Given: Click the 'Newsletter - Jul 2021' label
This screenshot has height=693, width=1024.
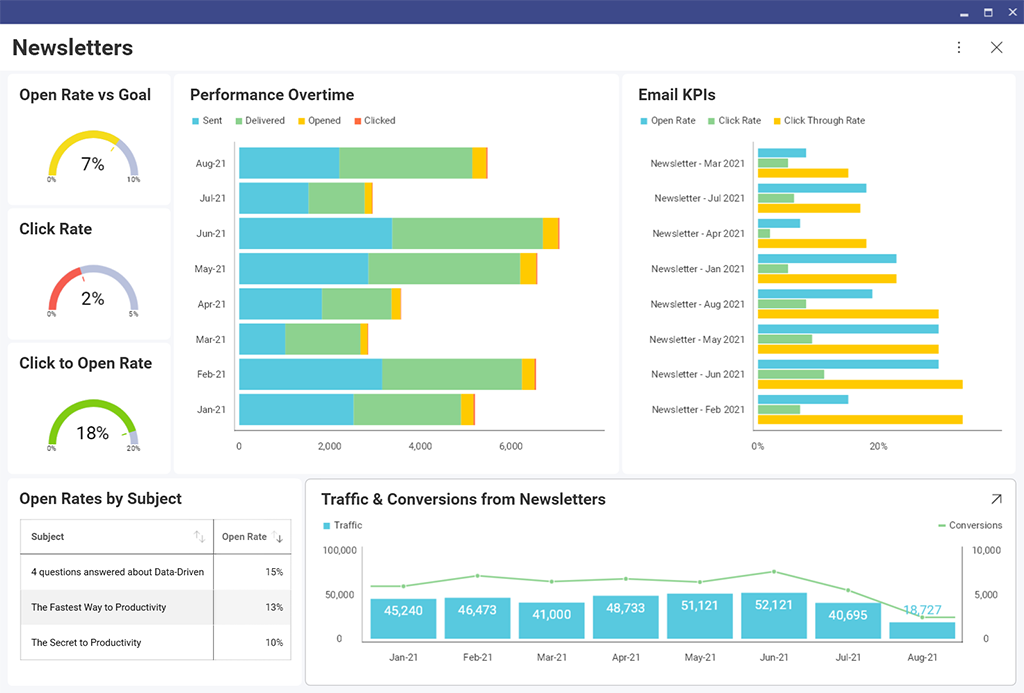Looking at the screenshot, I should click(699, 198).
